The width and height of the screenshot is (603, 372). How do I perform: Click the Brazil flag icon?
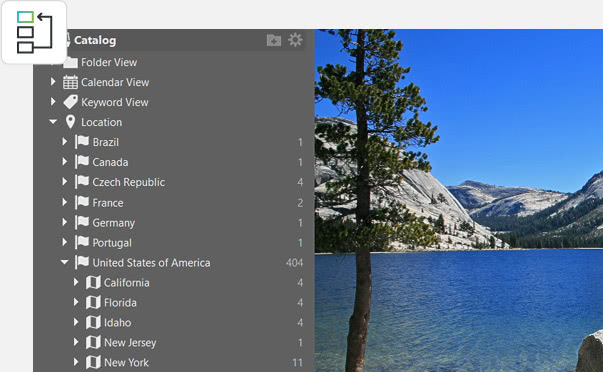(x=82, y=142)
